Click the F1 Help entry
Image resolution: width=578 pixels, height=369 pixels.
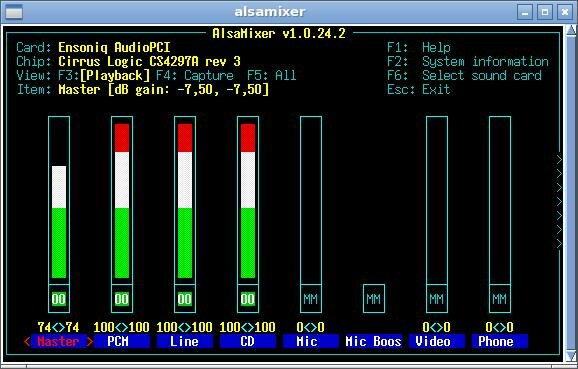click(x=419, y=48)
